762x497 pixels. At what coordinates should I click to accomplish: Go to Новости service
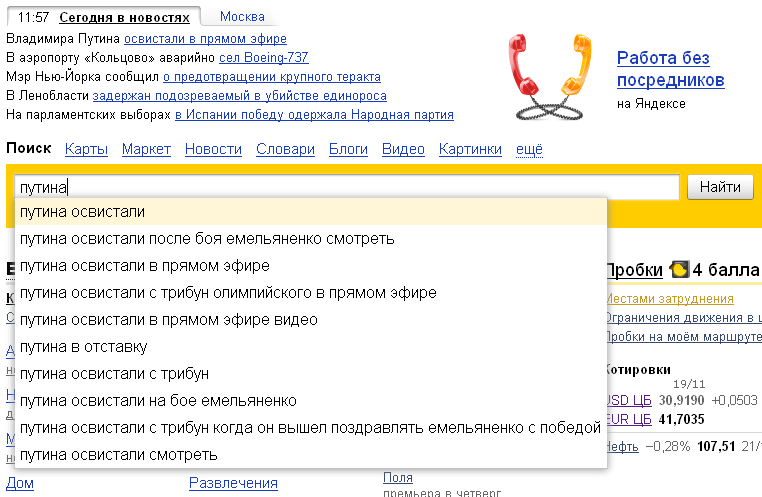pos(213,149)
